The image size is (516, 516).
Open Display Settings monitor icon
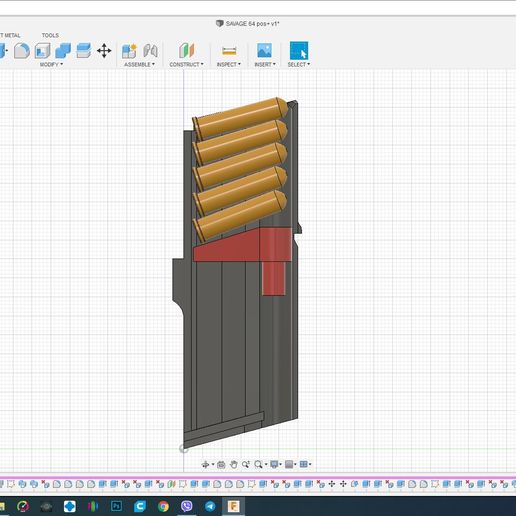click(x=274, y=464)
